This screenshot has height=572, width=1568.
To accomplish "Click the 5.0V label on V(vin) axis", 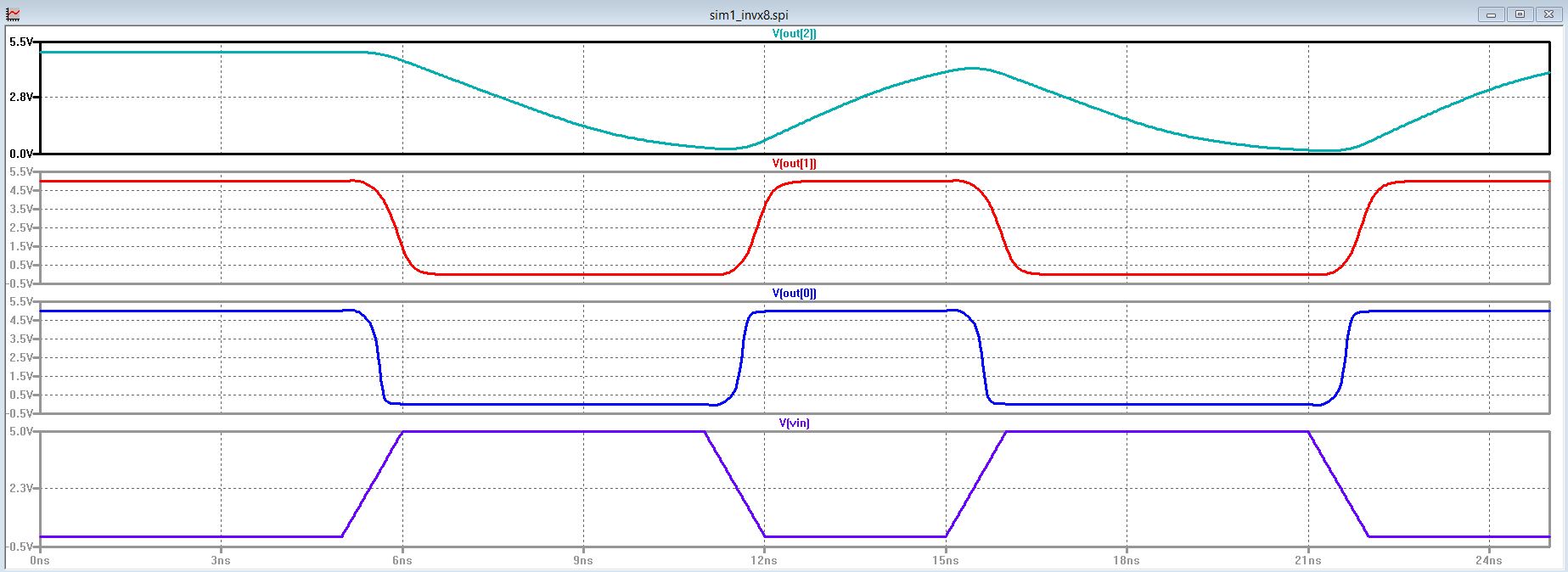I will 20,431.
